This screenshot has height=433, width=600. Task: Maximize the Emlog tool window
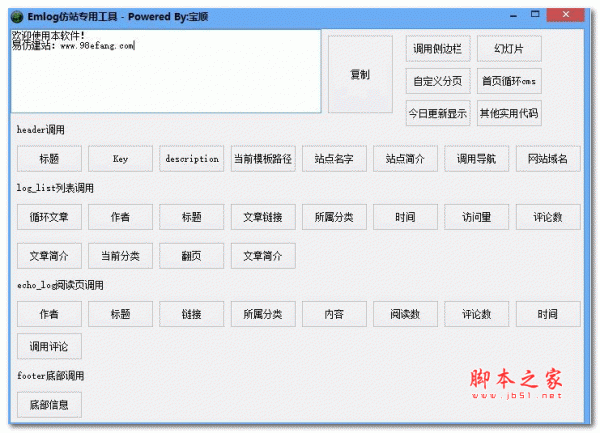pos(535,15)
